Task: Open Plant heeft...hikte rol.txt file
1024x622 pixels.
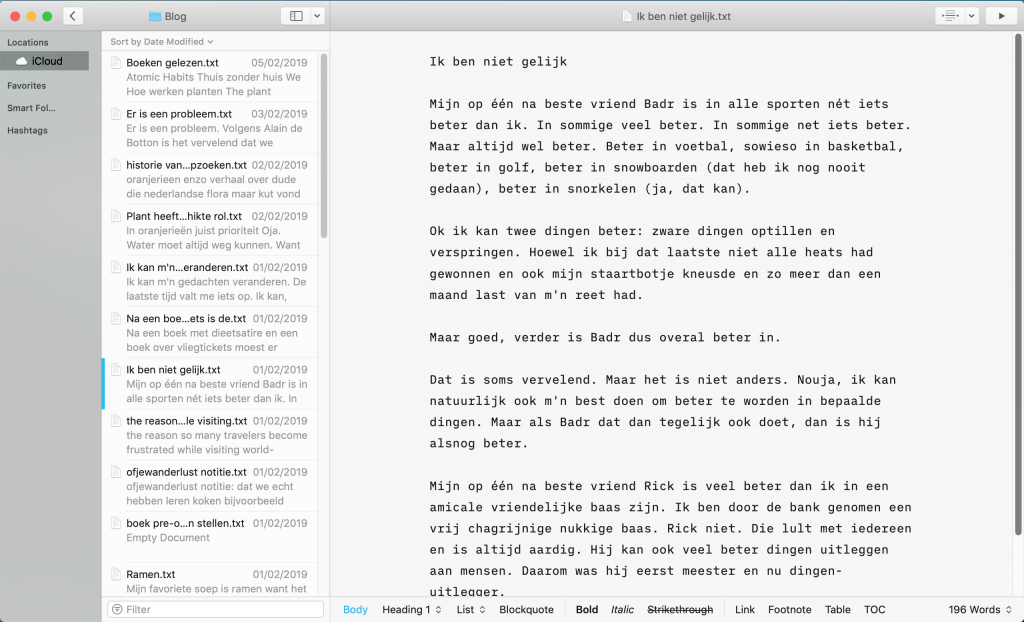Action: pos(210,230)
